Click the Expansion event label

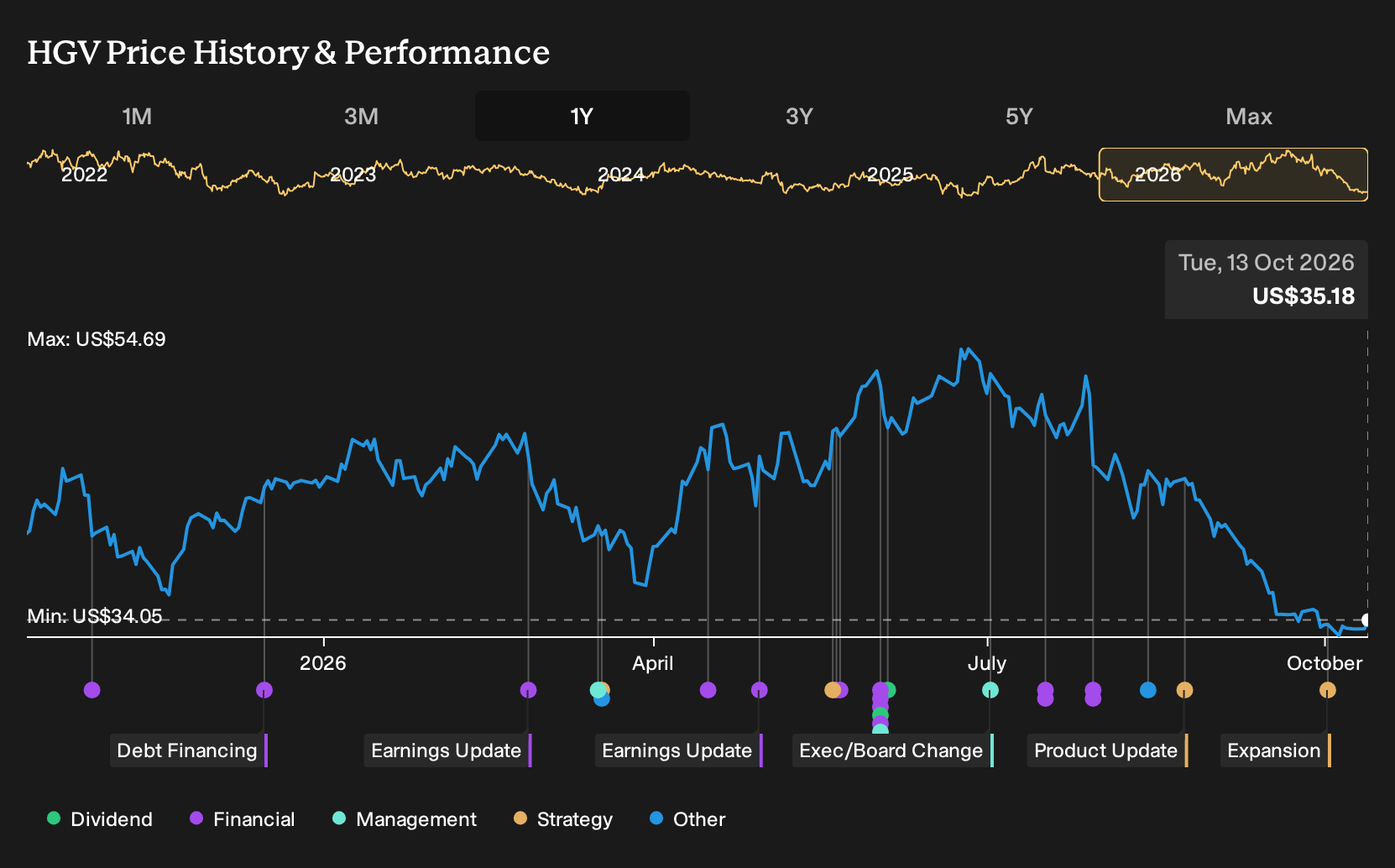coord(1276,750)
